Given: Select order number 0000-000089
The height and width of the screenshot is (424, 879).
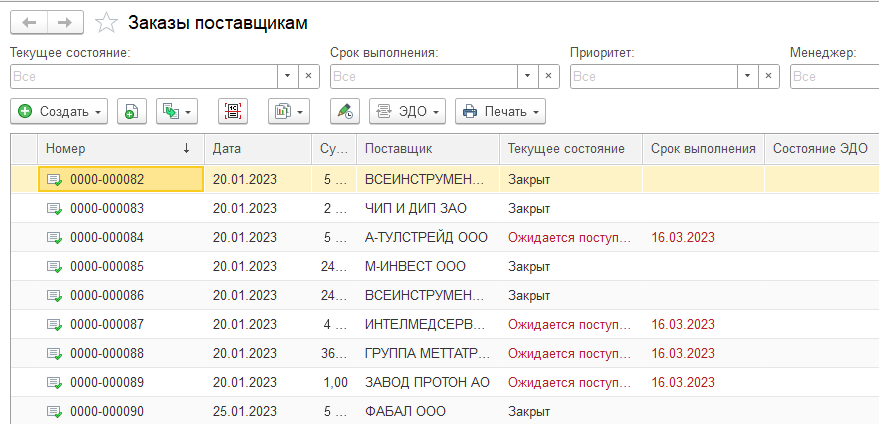Looking at the screenshot, I should point(107,382).
